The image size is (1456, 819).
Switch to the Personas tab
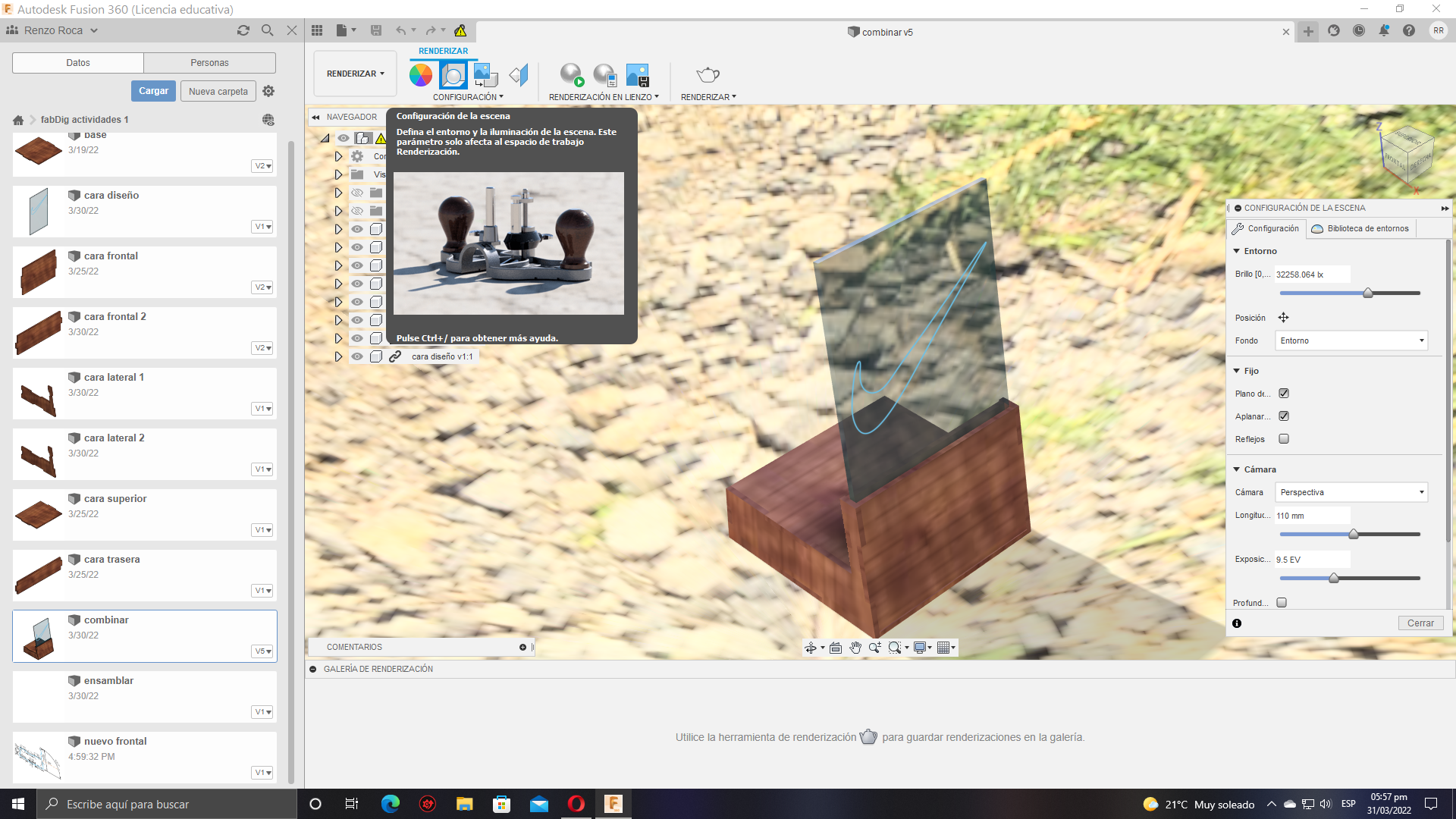click(209, 63)
